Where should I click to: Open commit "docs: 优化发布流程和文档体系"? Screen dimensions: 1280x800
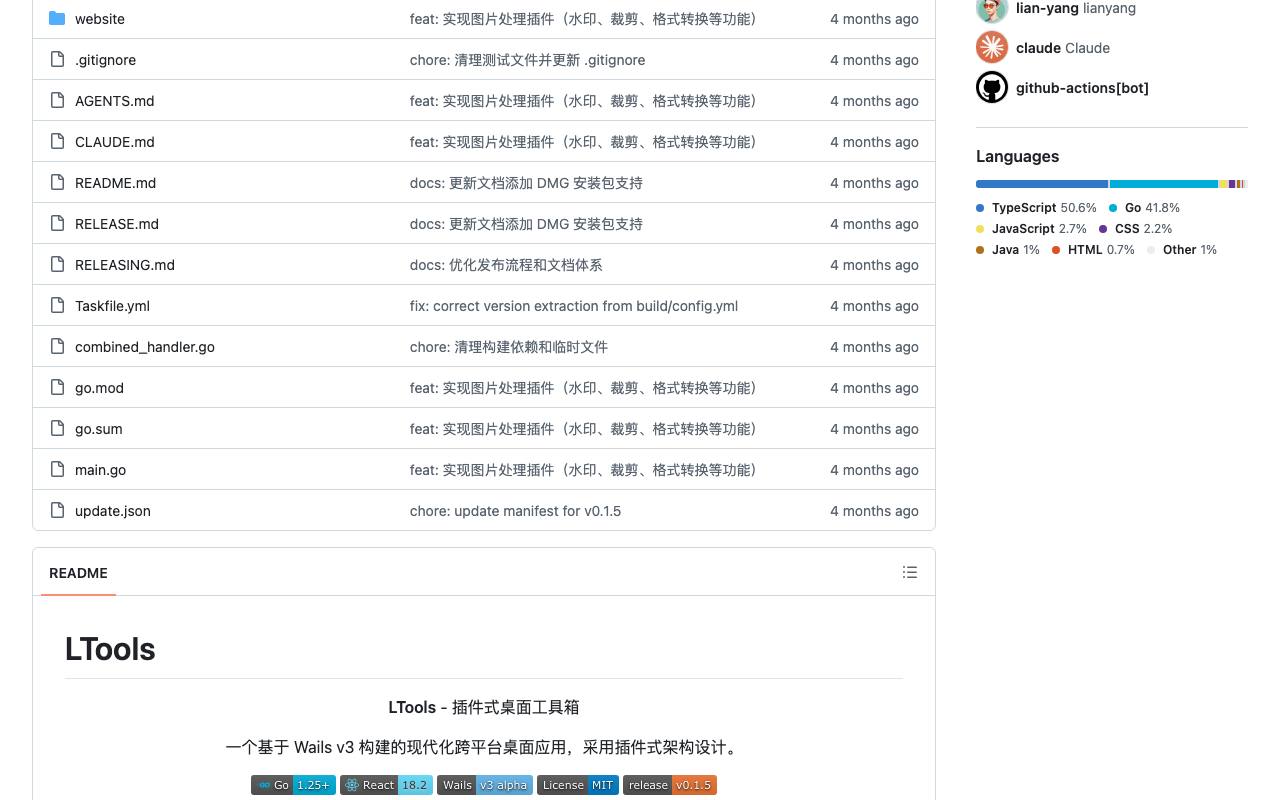pos(506,265)
